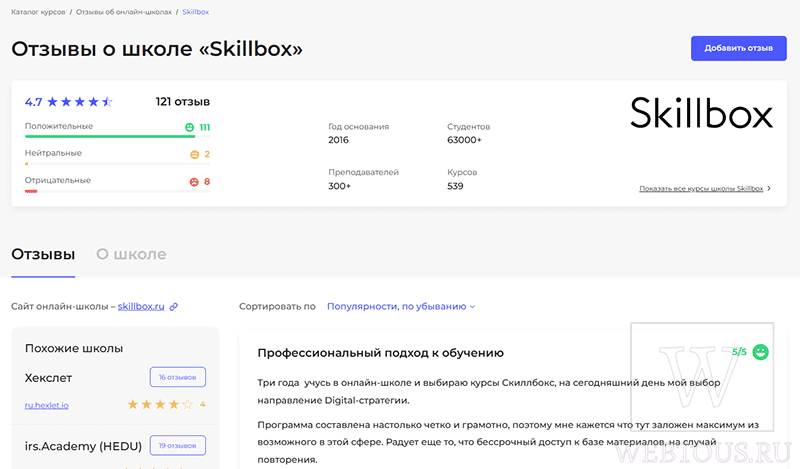Click the '63000+' students value

(x=464, y=140)
